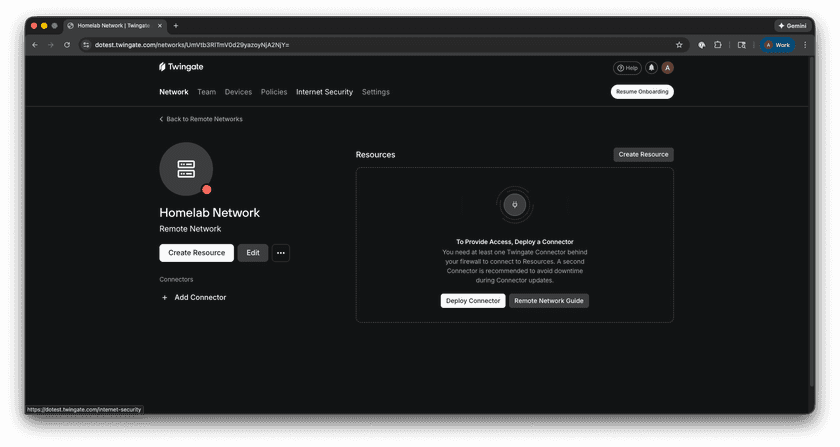Click the Homelab Network server icon
840x447 pixels.
[x=186, y=169]
